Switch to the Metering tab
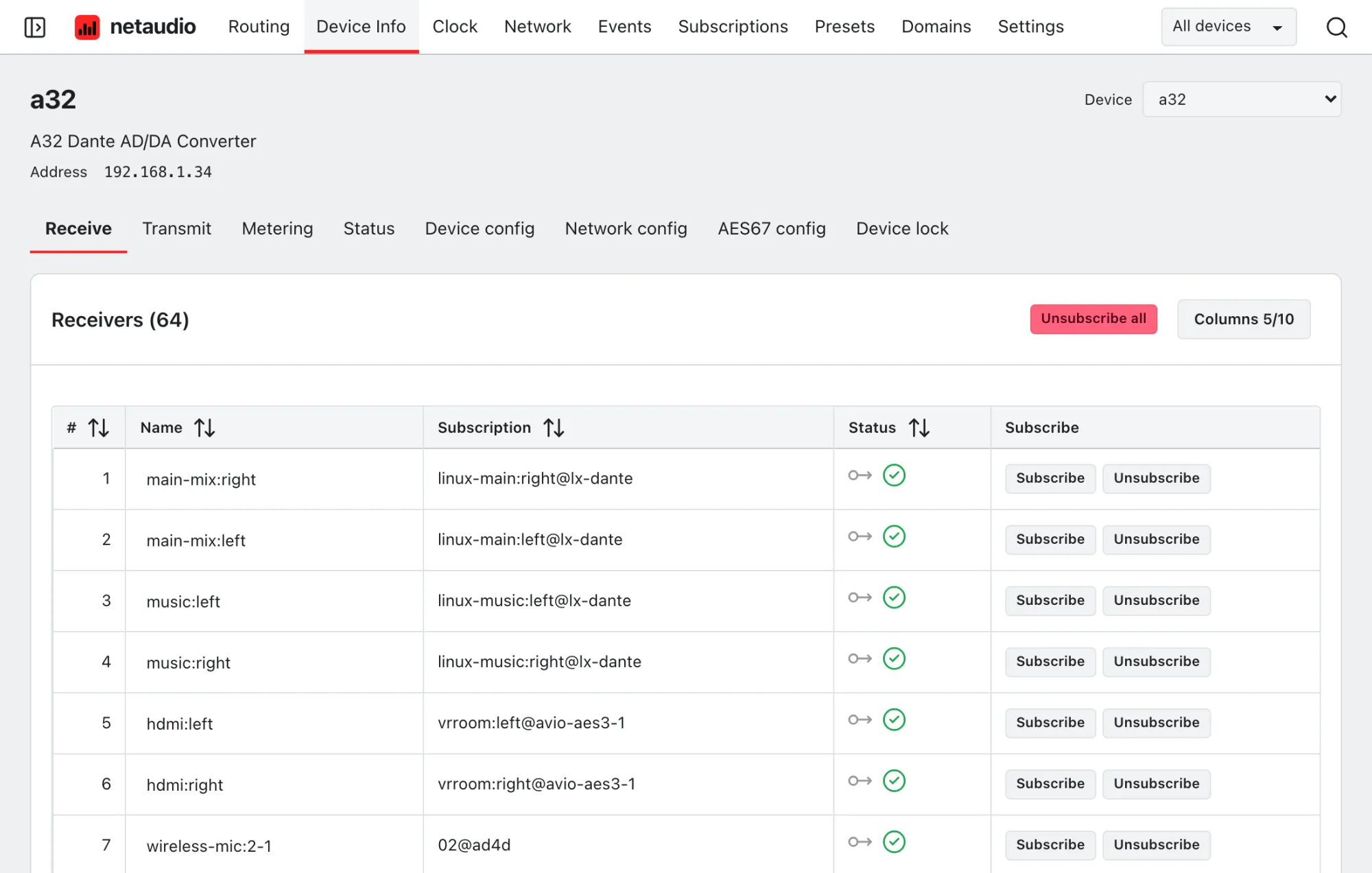This screenshot has height=873, width=1372. [x=277, y=228]
